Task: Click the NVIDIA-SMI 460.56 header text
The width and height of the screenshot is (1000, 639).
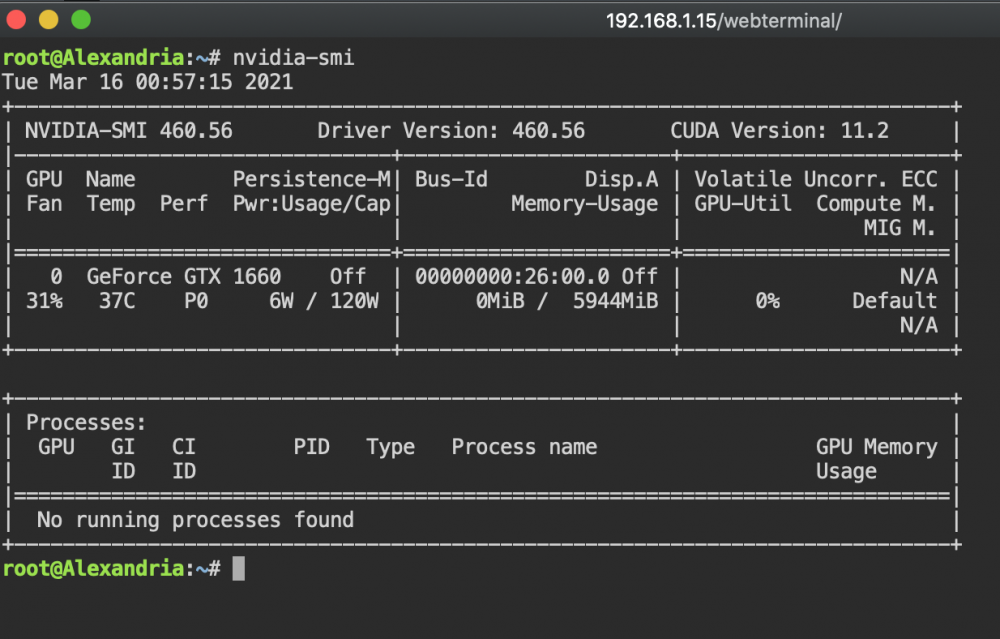Action: click(x=129, y=131)
